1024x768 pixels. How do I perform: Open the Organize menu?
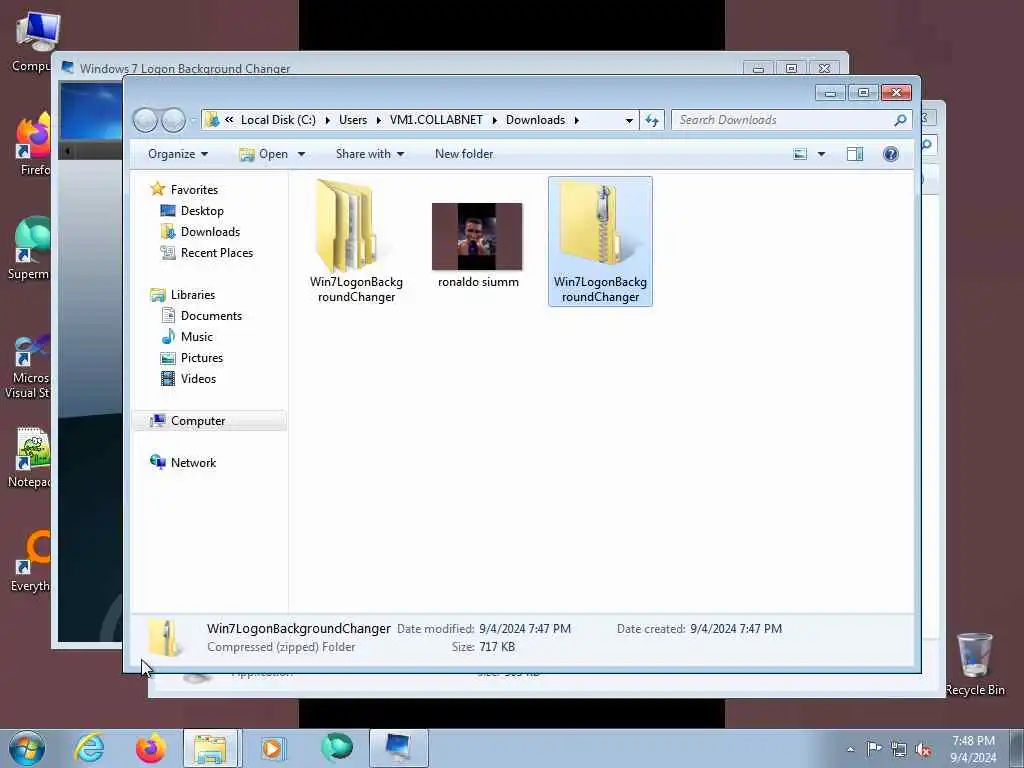(178, 154)
